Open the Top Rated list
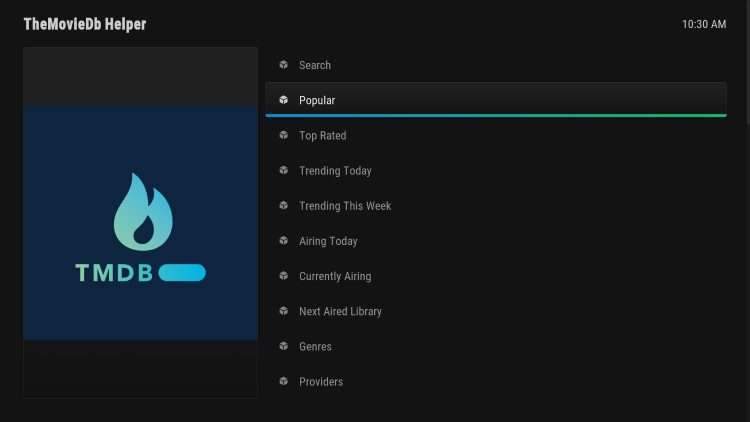The height and width of the screenshot is (422, 750). click(496, 135)
